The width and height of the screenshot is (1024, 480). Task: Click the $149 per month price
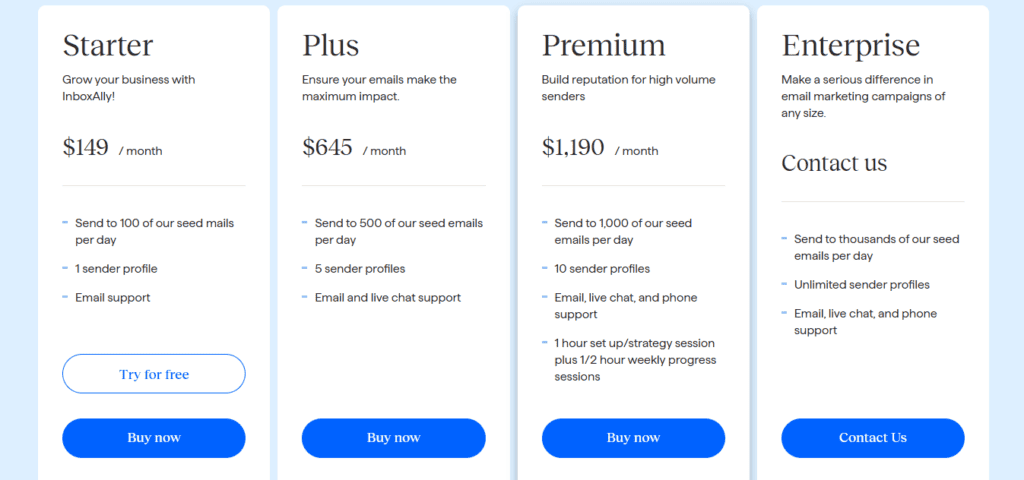pyautogui.click(x=112, y=148)
